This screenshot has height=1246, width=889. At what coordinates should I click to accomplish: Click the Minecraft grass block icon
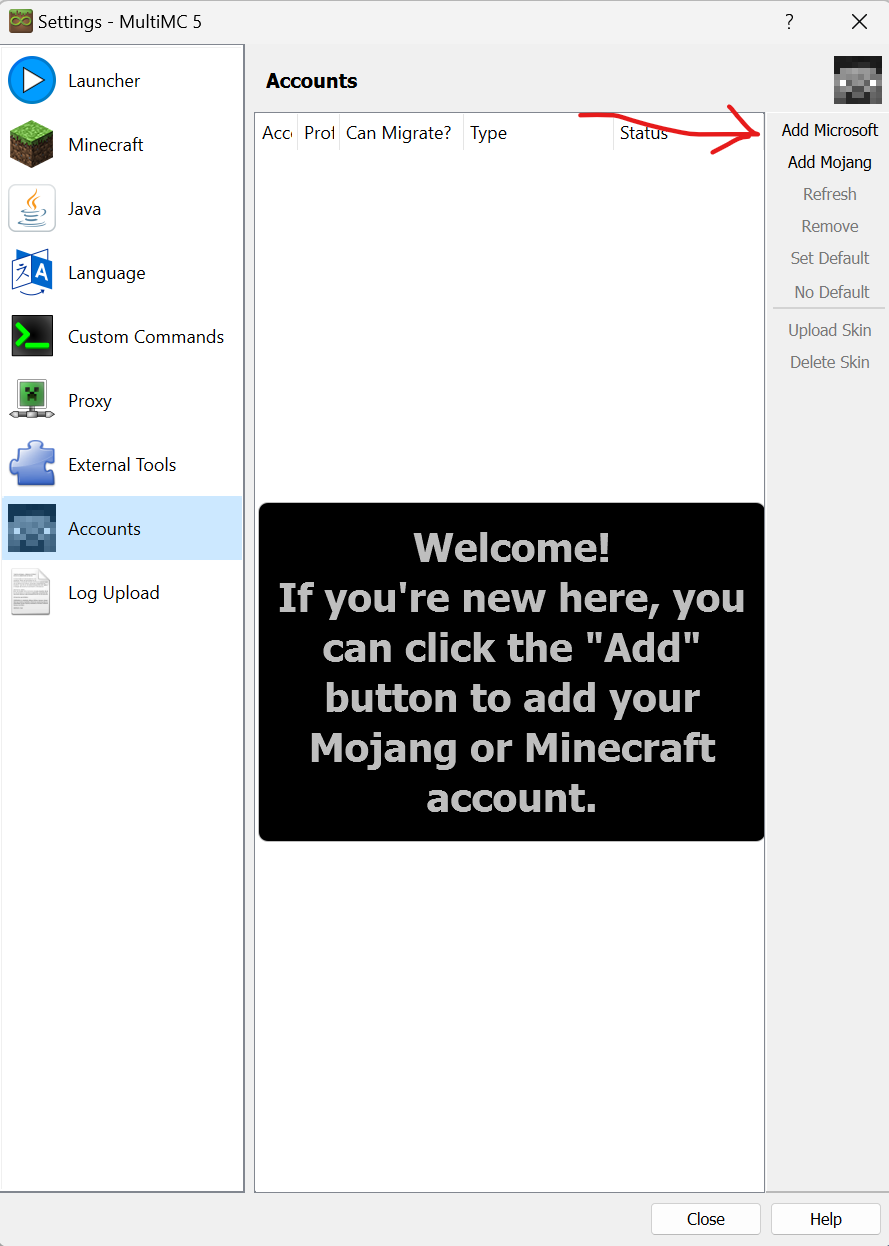[x=32, y=145]
